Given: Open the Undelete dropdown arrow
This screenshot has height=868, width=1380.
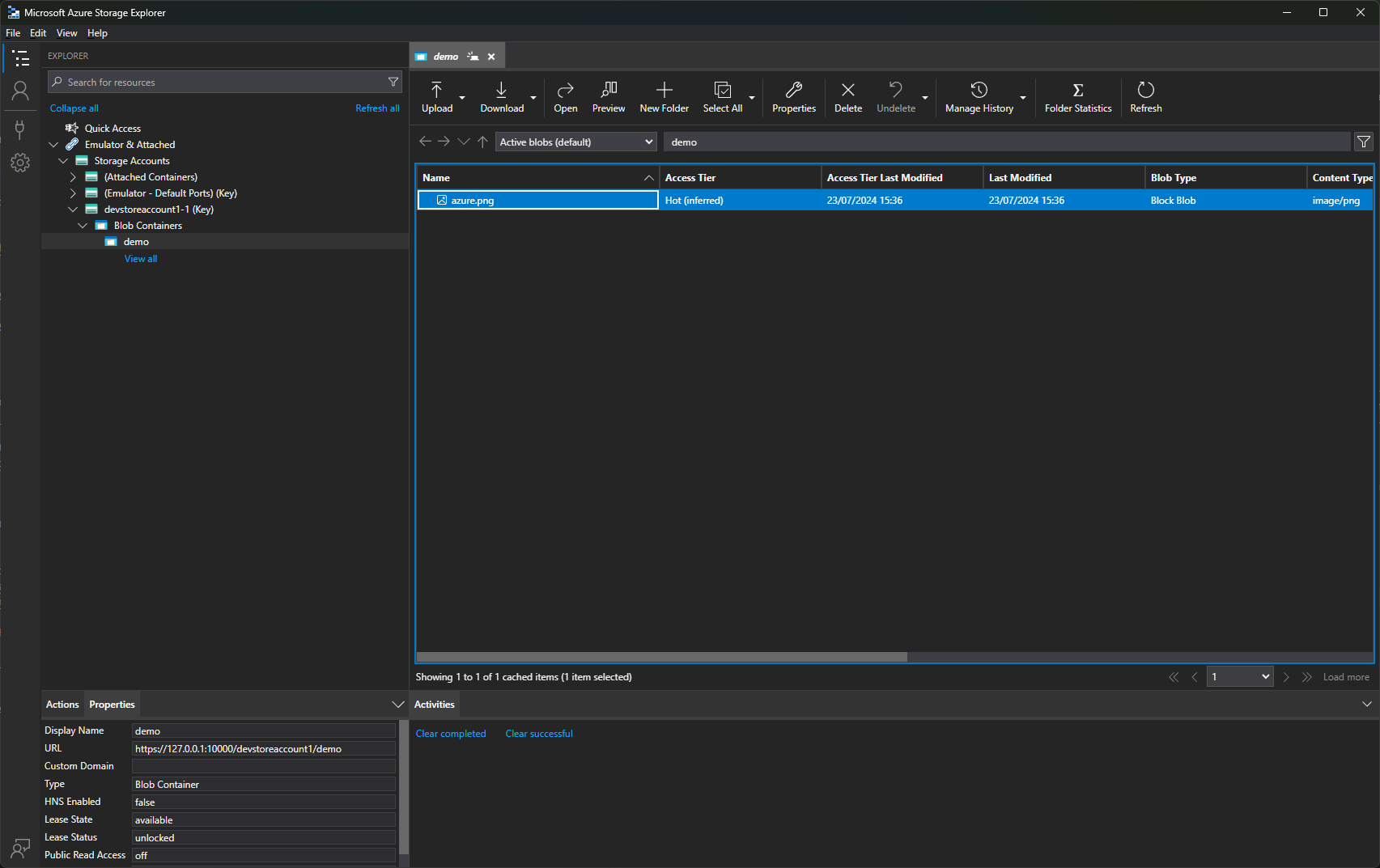Looking at the screenshot, I should pos(925,98).
